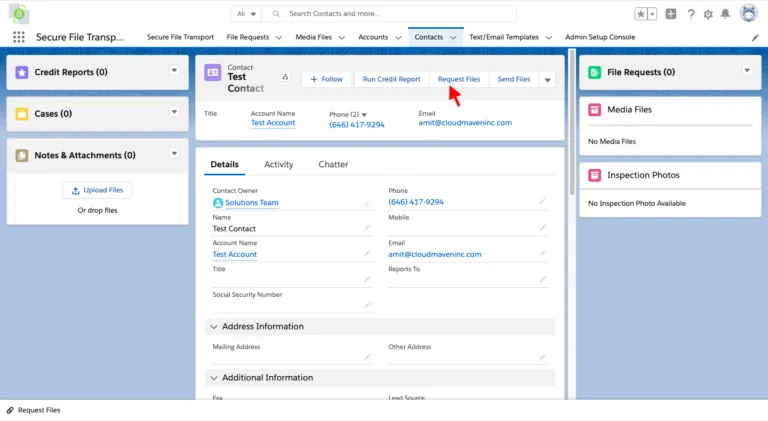
Task: Edit the Mailing Address pencil icon
Action: click(x=367, y=357)
